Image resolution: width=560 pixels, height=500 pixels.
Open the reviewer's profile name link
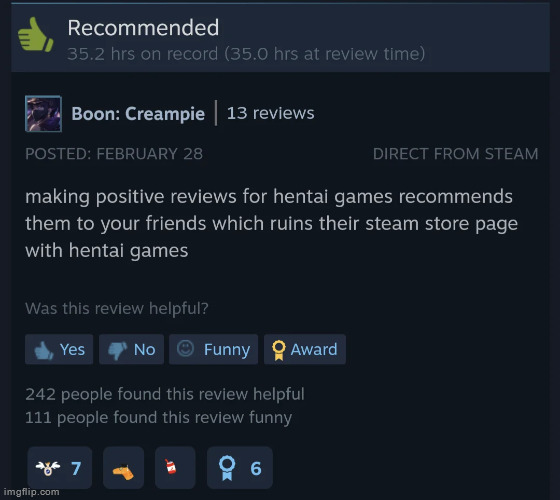[138, 114]
